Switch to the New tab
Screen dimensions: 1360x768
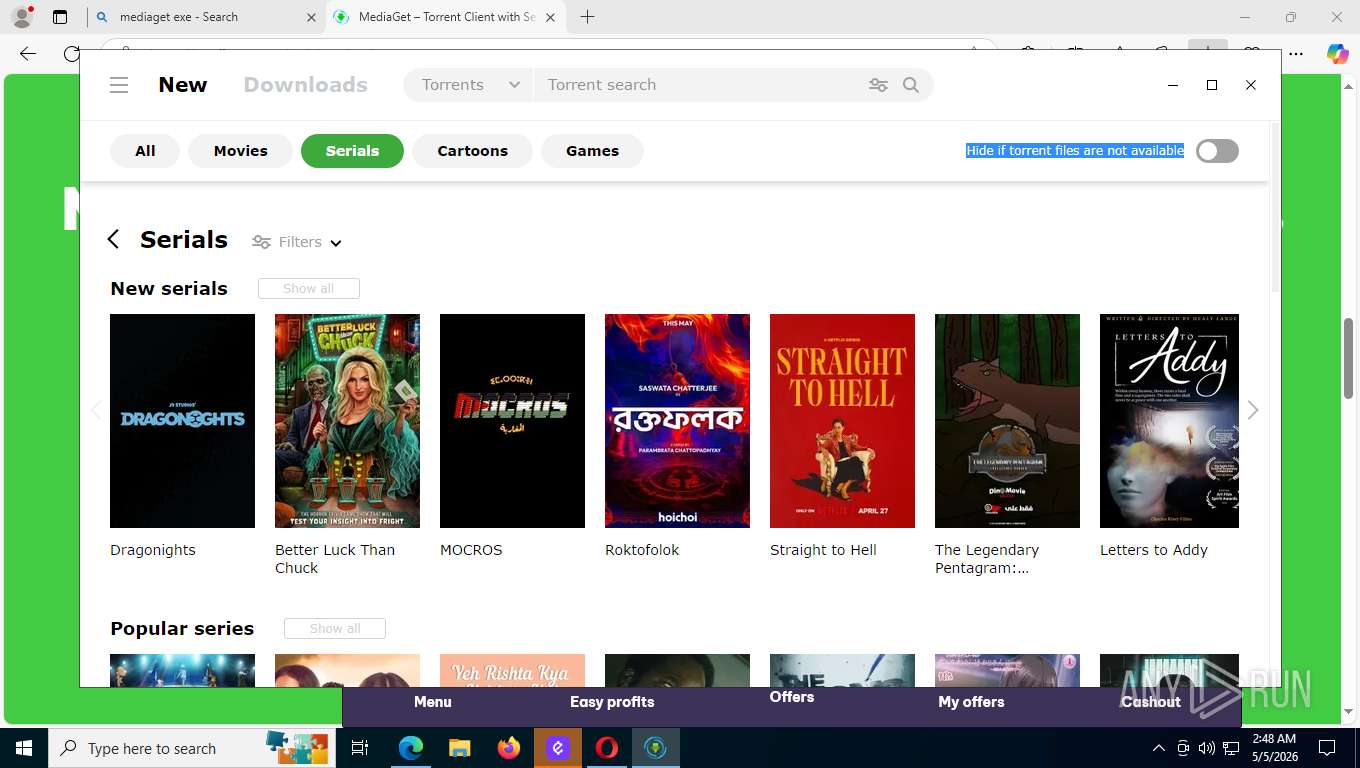tap(183, 85)
